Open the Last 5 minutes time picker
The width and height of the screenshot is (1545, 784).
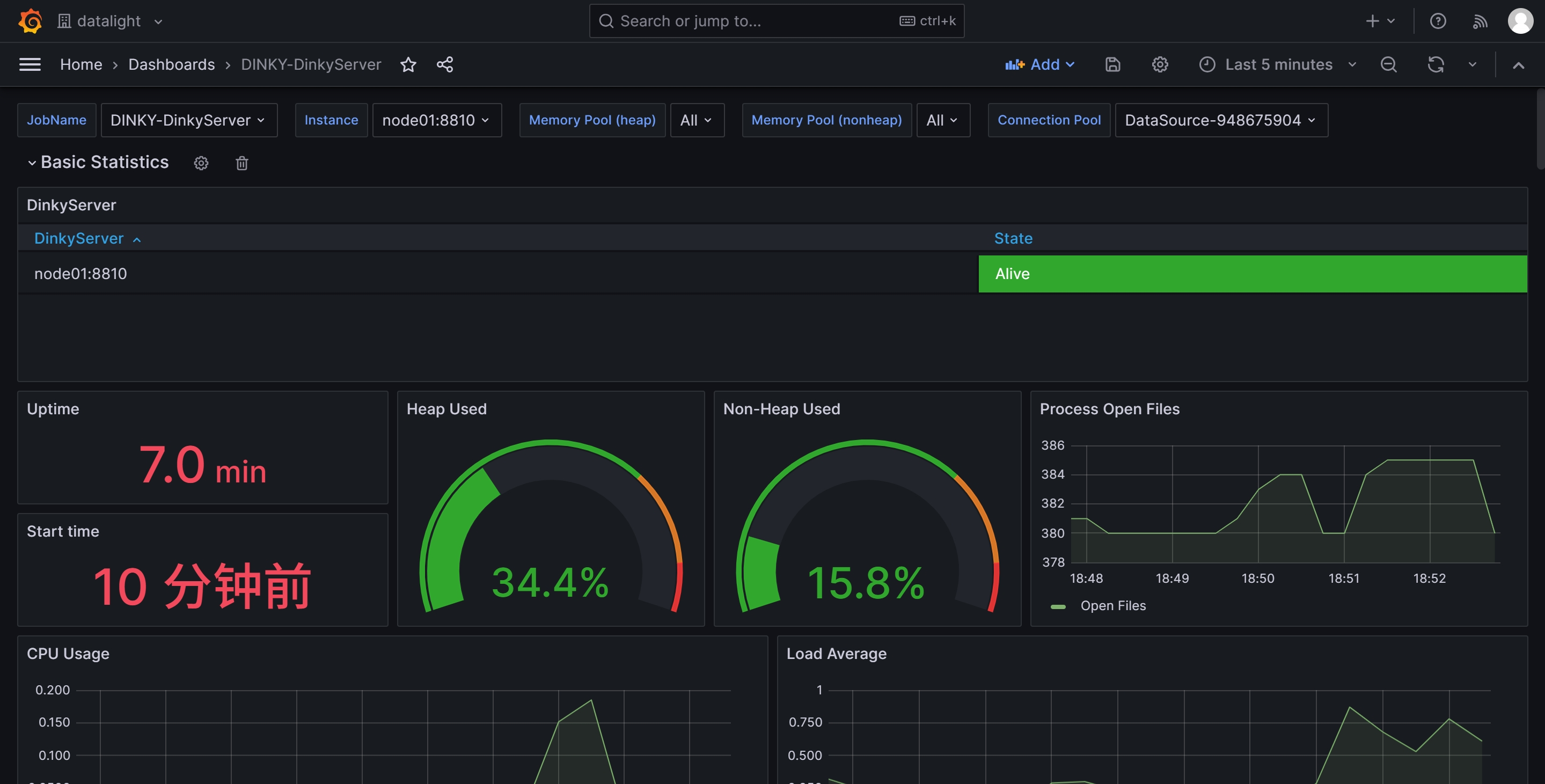(x=1278, y=65)
